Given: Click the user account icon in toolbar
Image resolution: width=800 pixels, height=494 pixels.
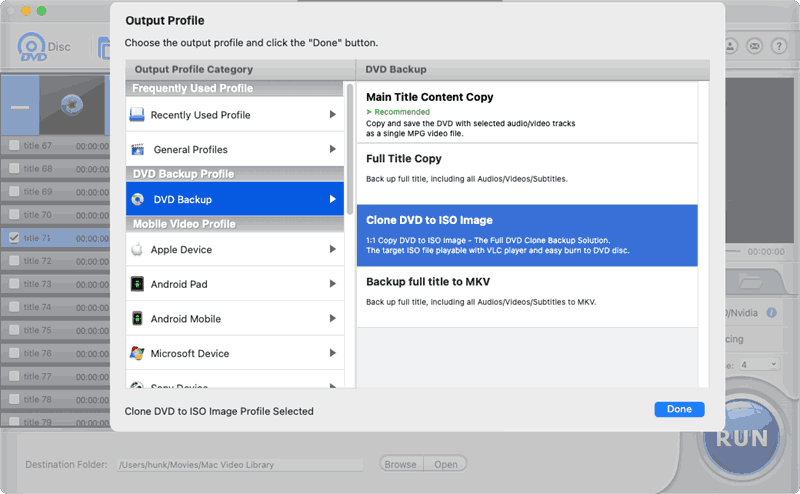Looking at the screenshot, I should pyautogui.click(x=730, y=46).
